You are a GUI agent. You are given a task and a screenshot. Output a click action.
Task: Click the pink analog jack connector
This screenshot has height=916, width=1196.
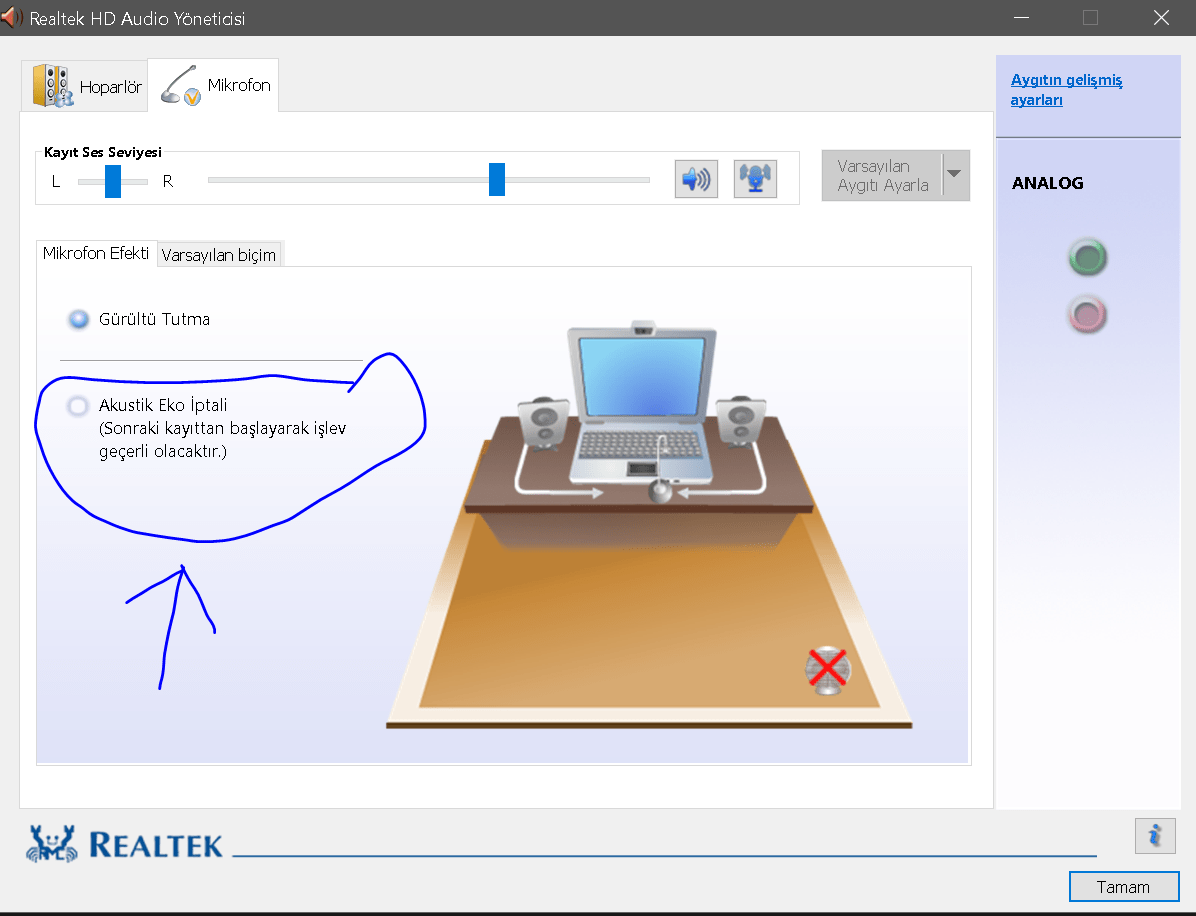point(1088,315)
